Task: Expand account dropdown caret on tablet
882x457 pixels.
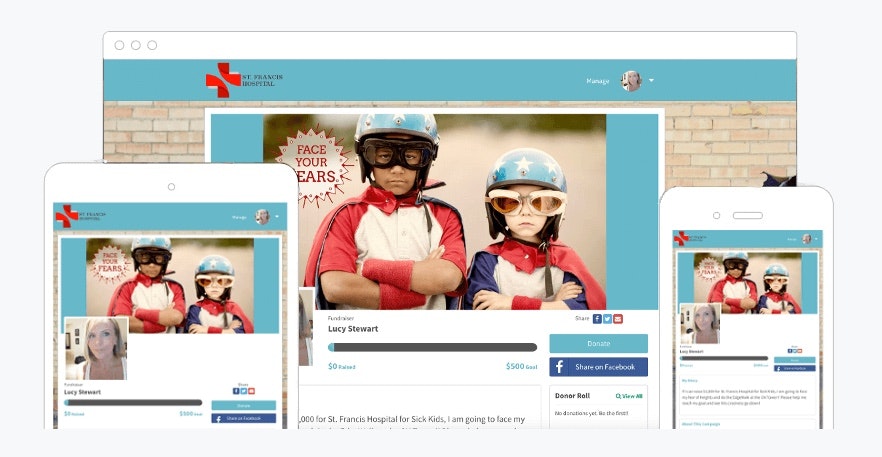Action: (x=277, y=217)
